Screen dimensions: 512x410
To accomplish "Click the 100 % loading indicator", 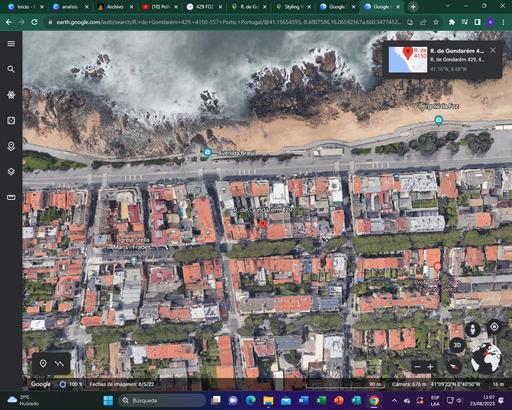I will (x=70, y=384).
